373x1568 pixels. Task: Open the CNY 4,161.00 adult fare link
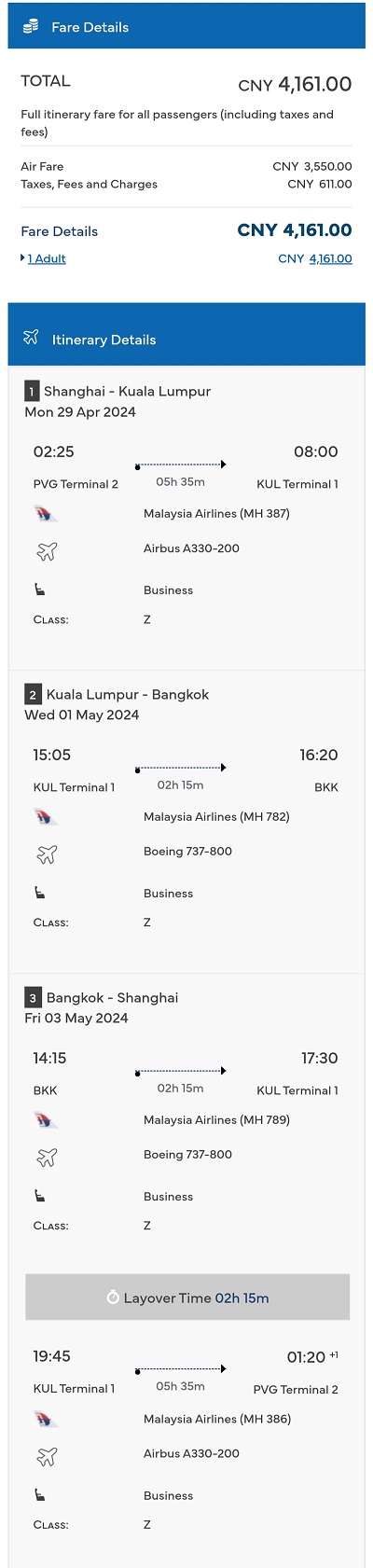[315, 258]
